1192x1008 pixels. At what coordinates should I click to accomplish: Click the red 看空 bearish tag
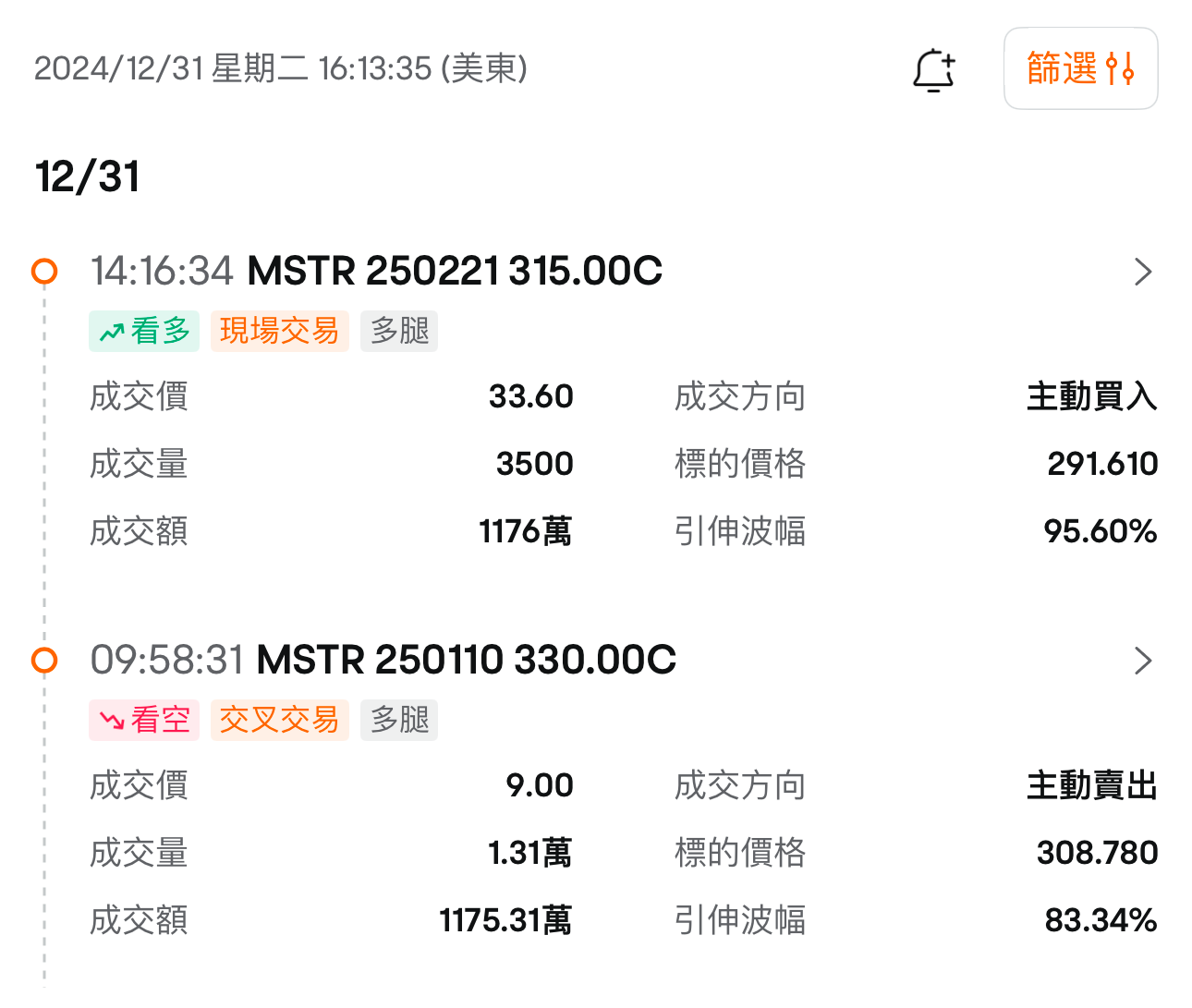(144, 720)
